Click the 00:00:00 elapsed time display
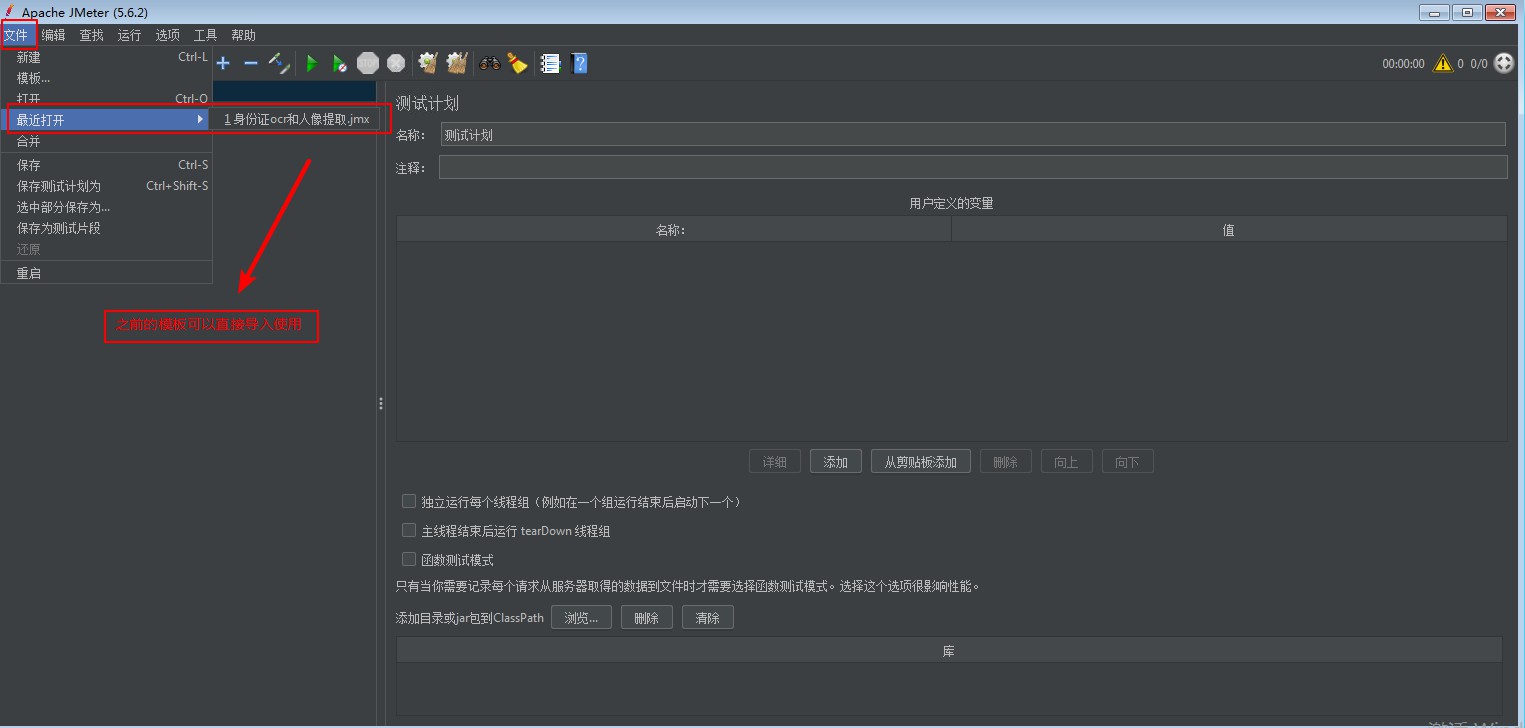The image size is (1525, 728). [1403, 63]
